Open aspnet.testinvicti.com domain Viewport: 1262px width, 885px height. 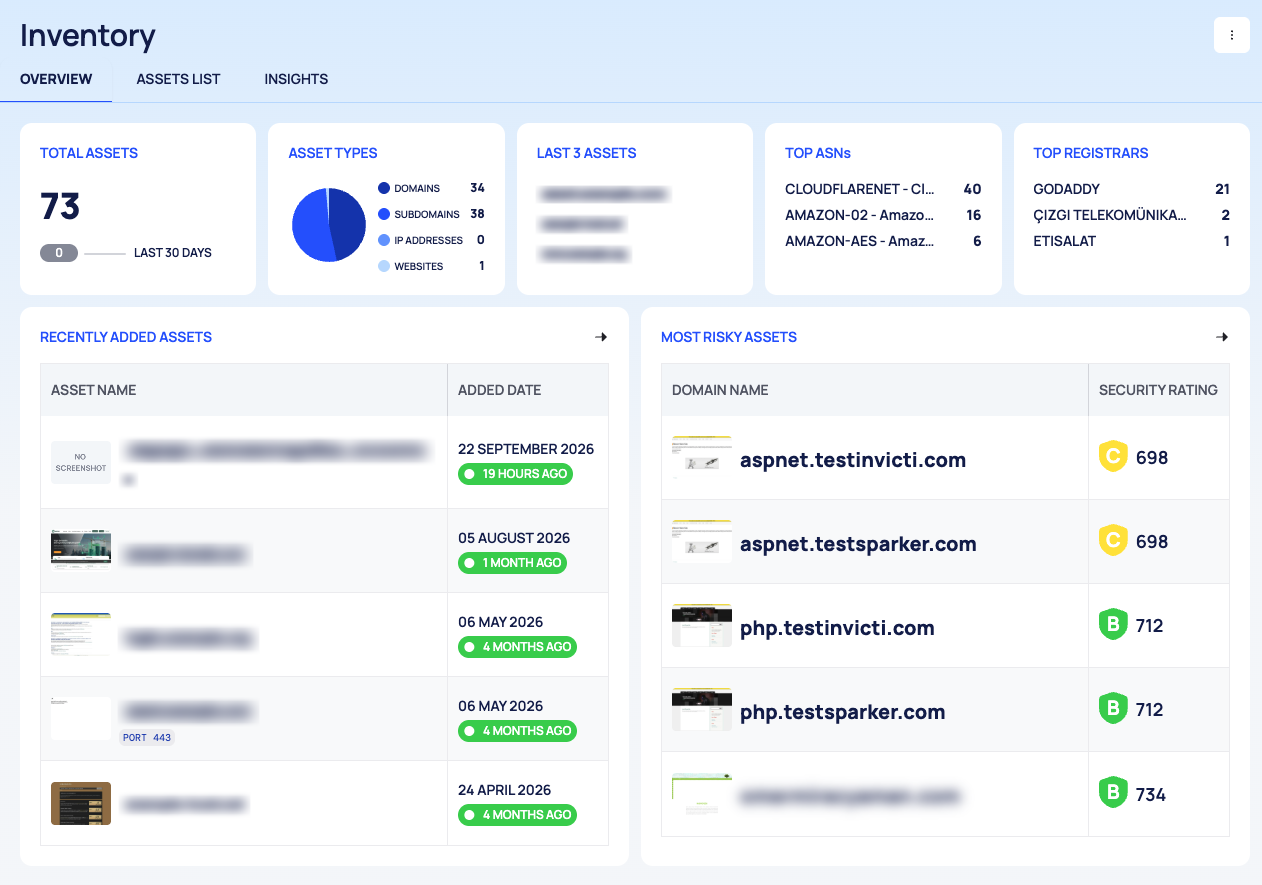click(x=853, y=460)
